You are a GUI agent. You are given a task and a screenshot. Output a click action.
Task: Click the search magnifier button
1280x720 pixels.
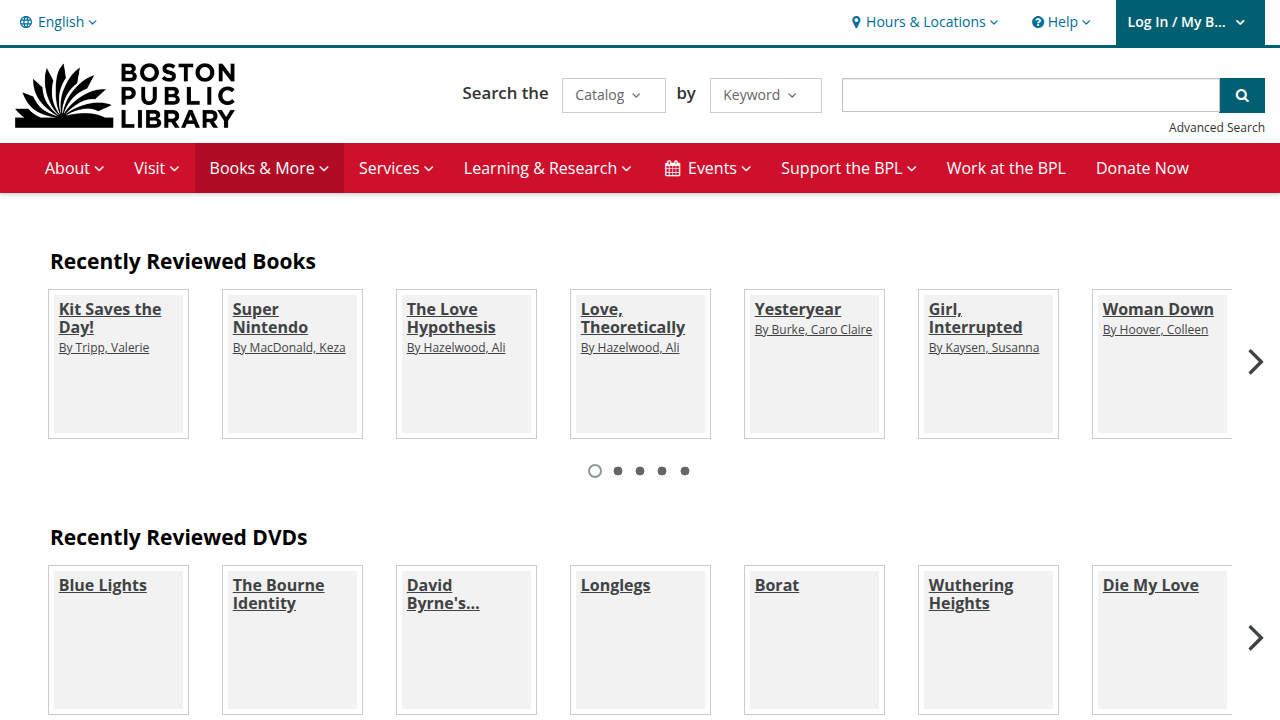tap(1242, 95)
